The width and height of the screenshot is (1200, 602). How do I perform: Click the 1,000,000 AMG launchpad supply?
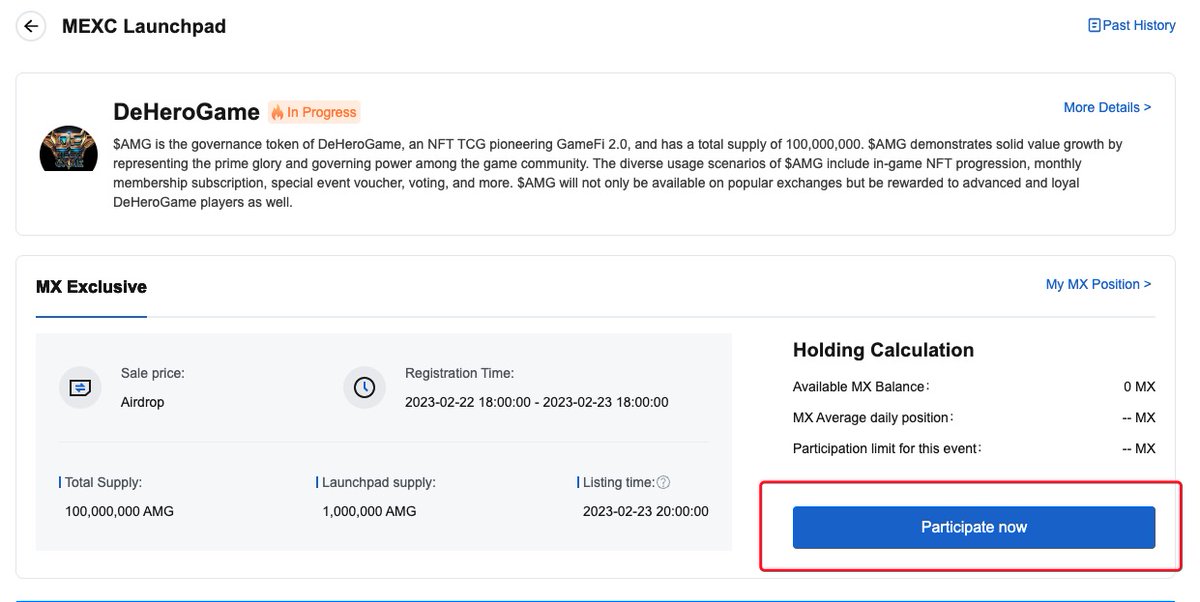(370, 511)
